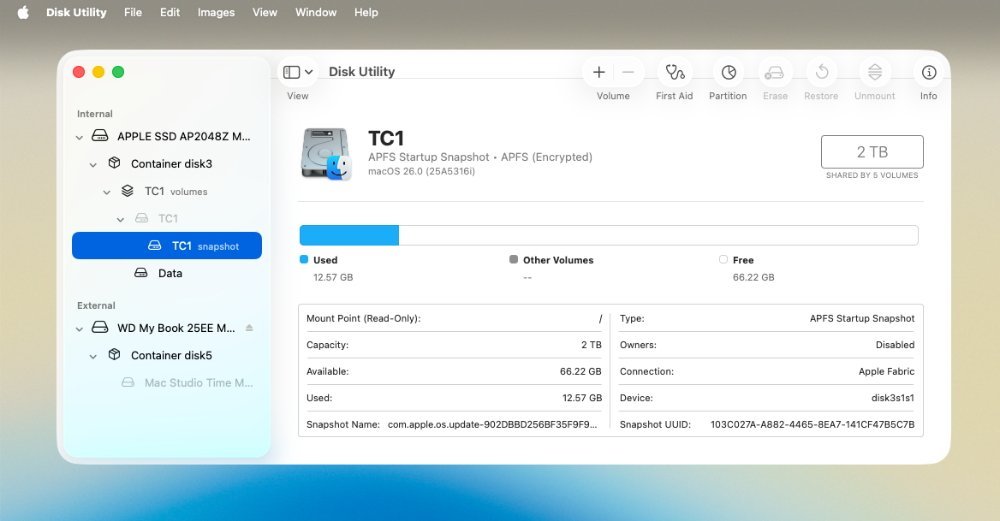This screenshot has width=1000, height=521.
Task: Click the Restore toolbar icon
Action: coord(821,72)
